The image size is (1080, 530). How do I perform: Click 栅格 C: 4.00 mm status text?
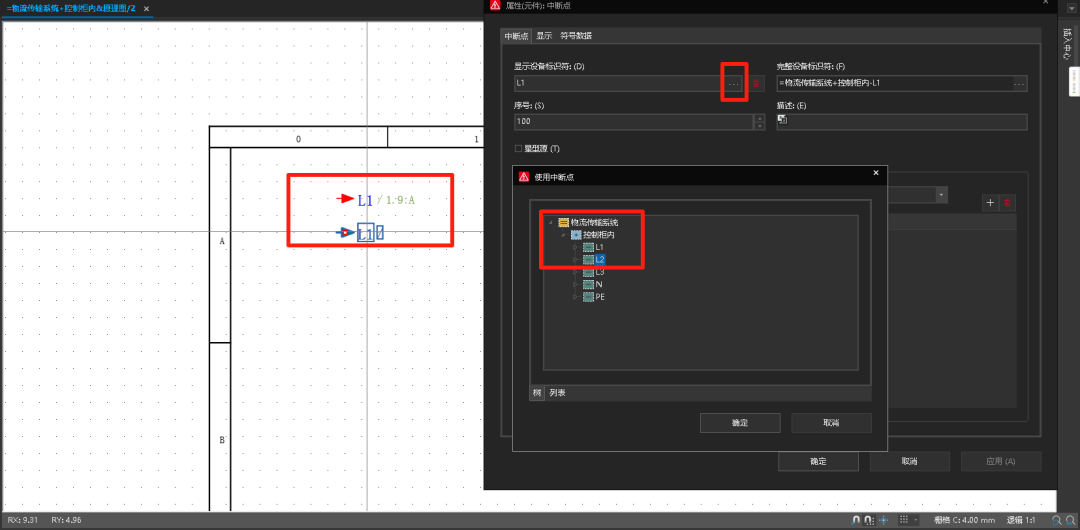(x=966, y=520)
